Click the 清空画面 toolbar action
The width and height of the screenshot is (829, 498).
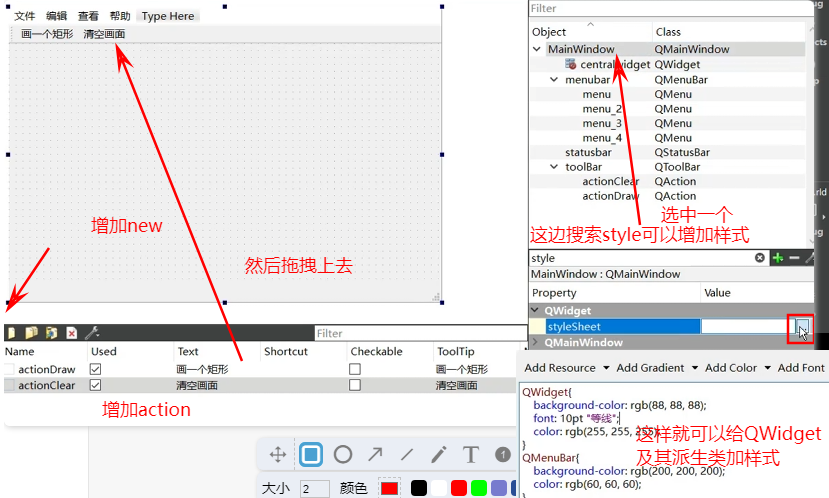(104, 34)
